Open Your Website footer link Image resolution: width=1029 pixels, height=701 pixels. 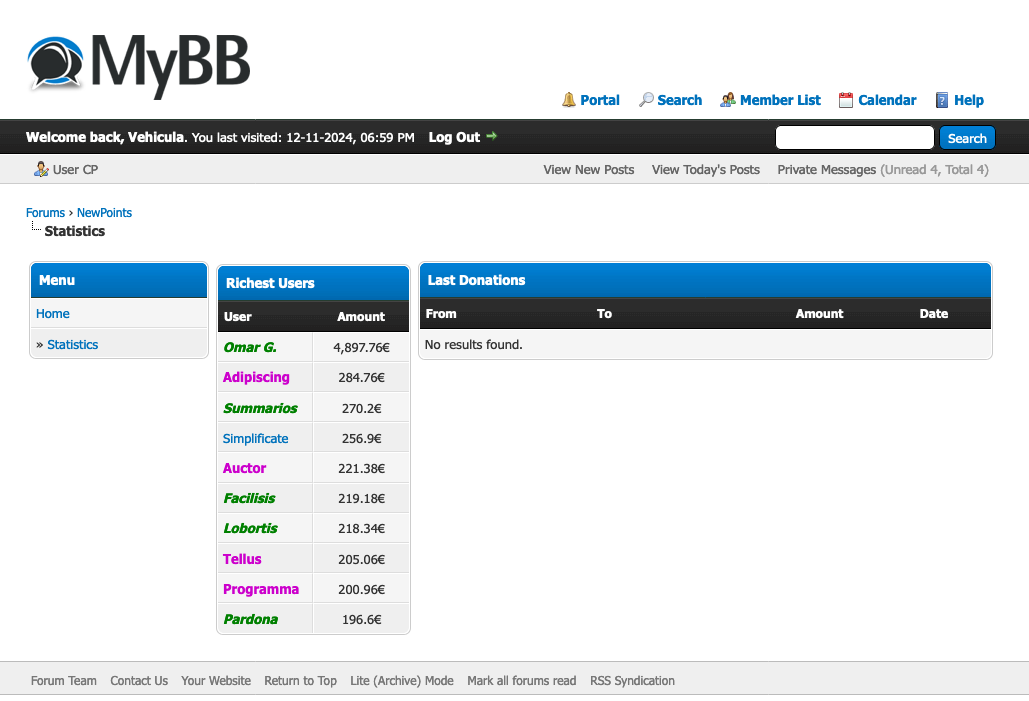216,681
